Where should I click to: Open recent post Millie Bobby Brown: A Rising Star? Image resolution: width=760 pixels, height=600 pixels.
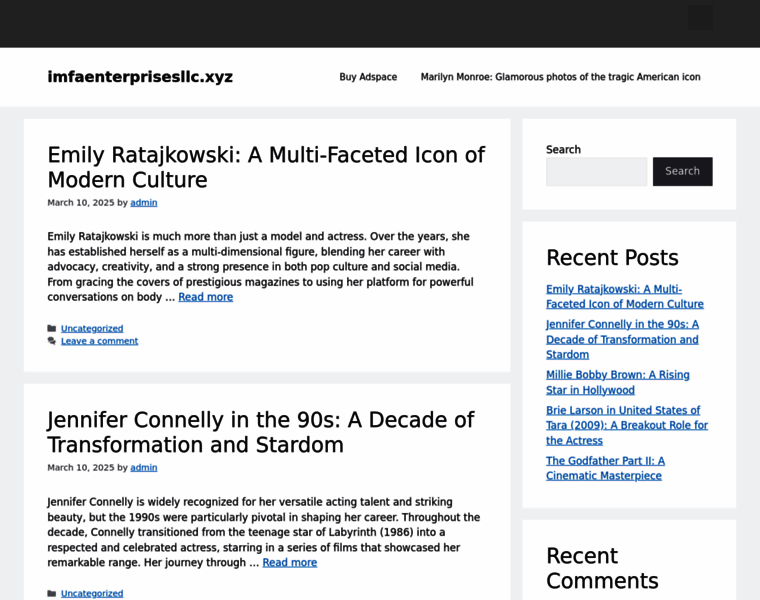pos(618,382)
